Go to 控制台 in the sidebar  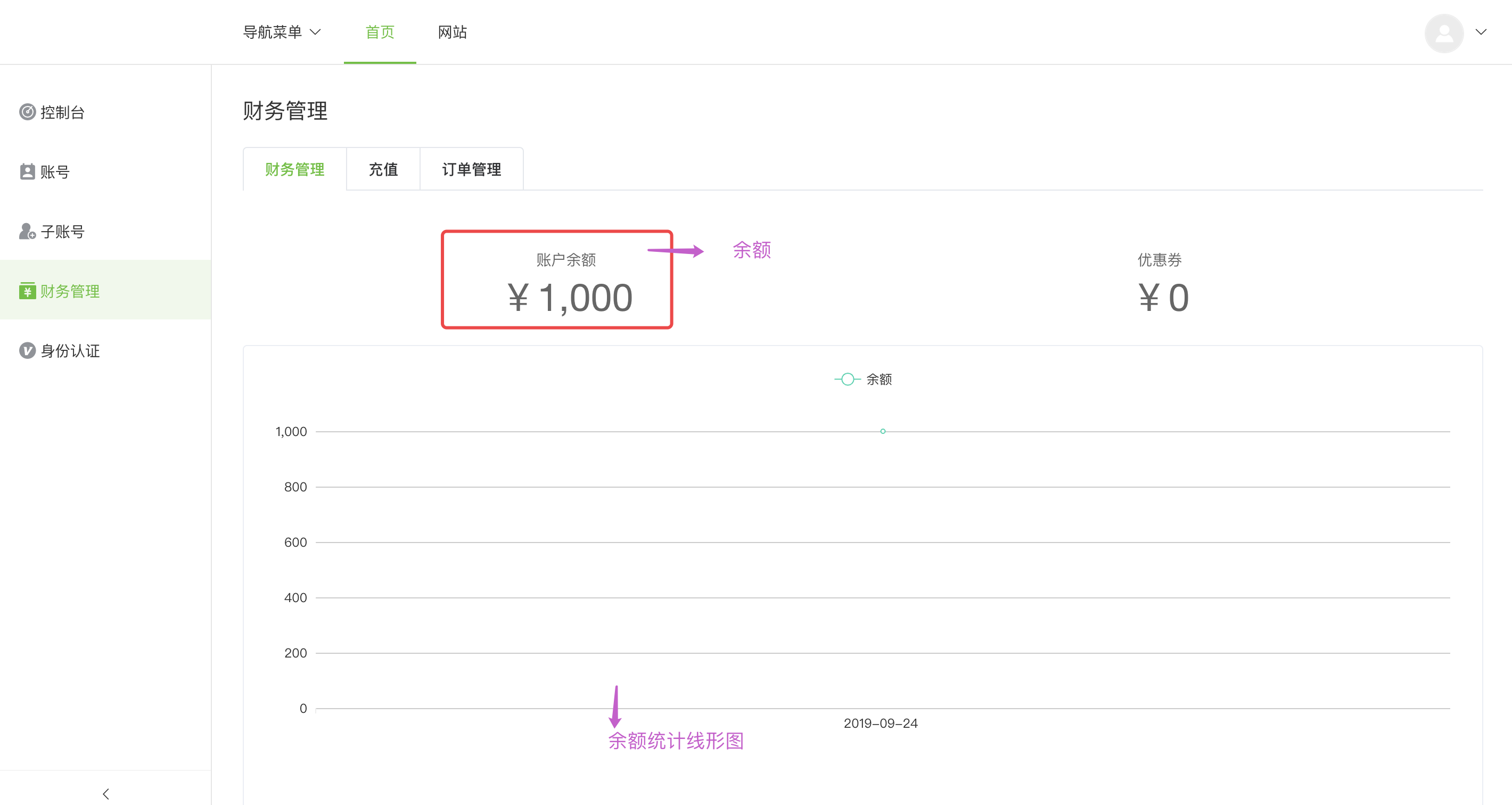click(63, 112)
